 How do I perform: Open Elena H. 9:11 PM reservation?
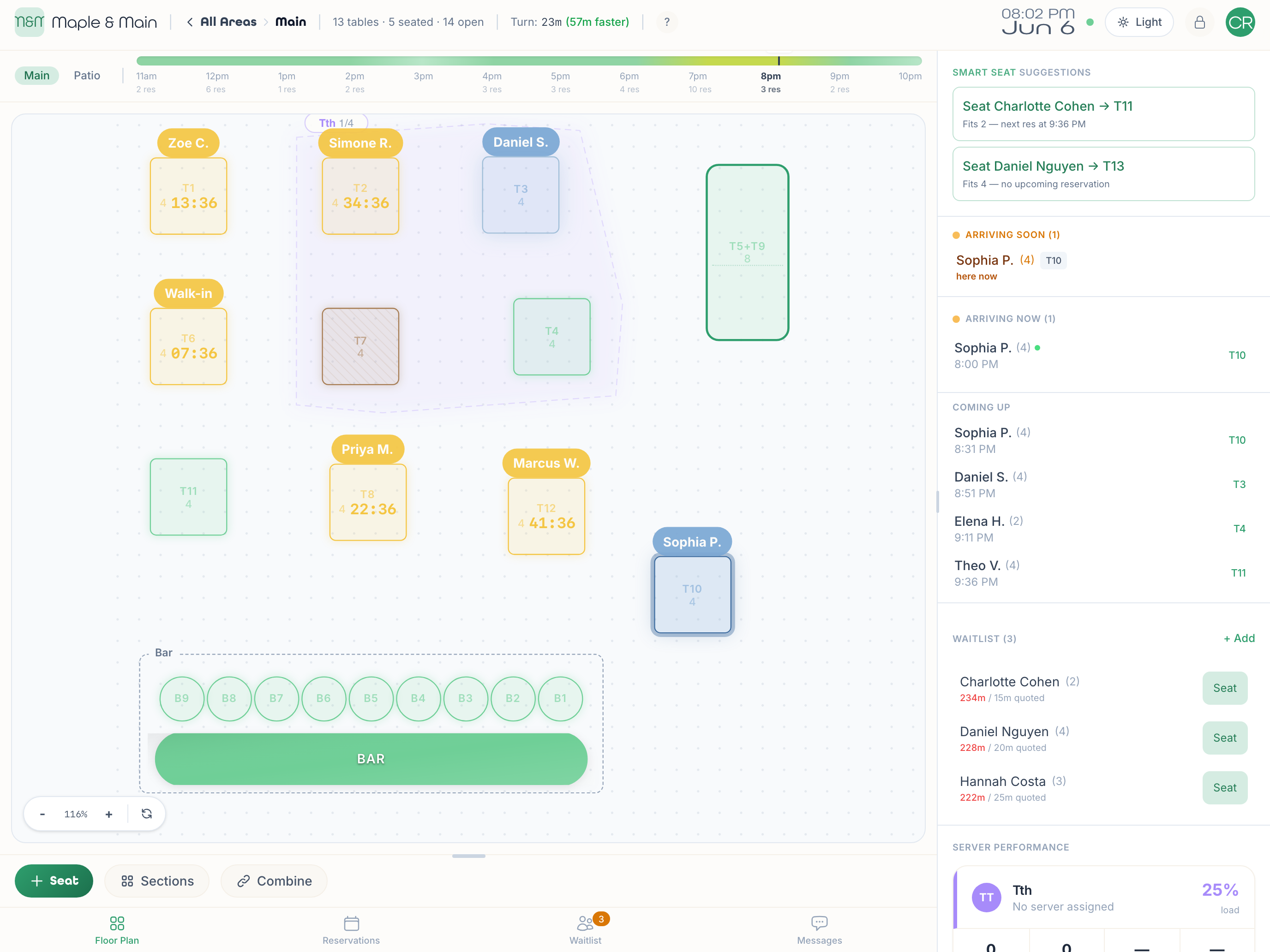click(1103, 529)
